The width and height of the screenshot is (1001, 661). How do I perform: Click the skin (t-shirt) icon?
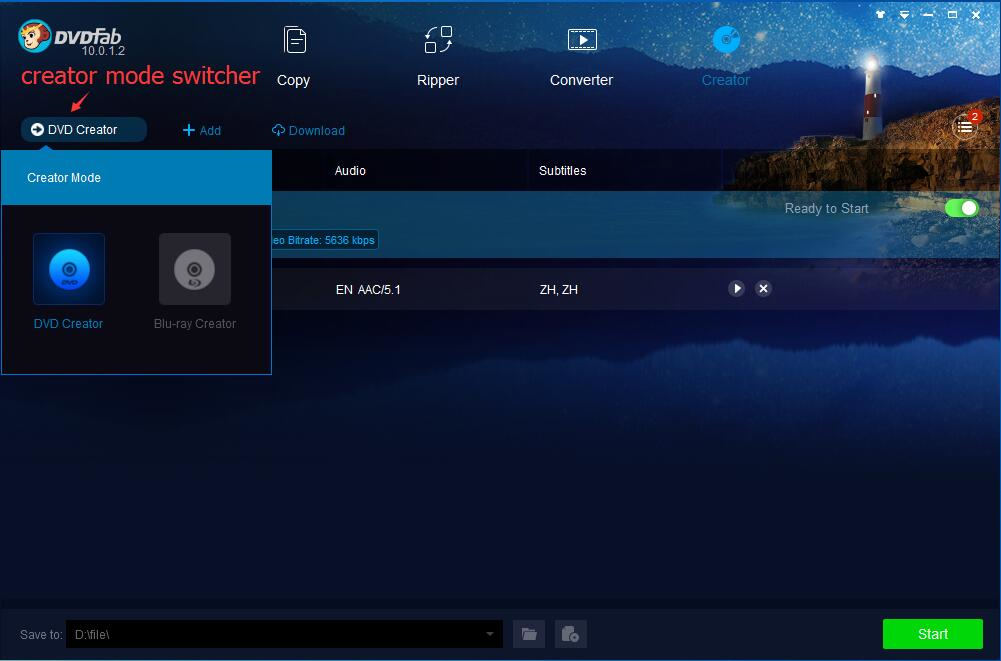(881, 15)
